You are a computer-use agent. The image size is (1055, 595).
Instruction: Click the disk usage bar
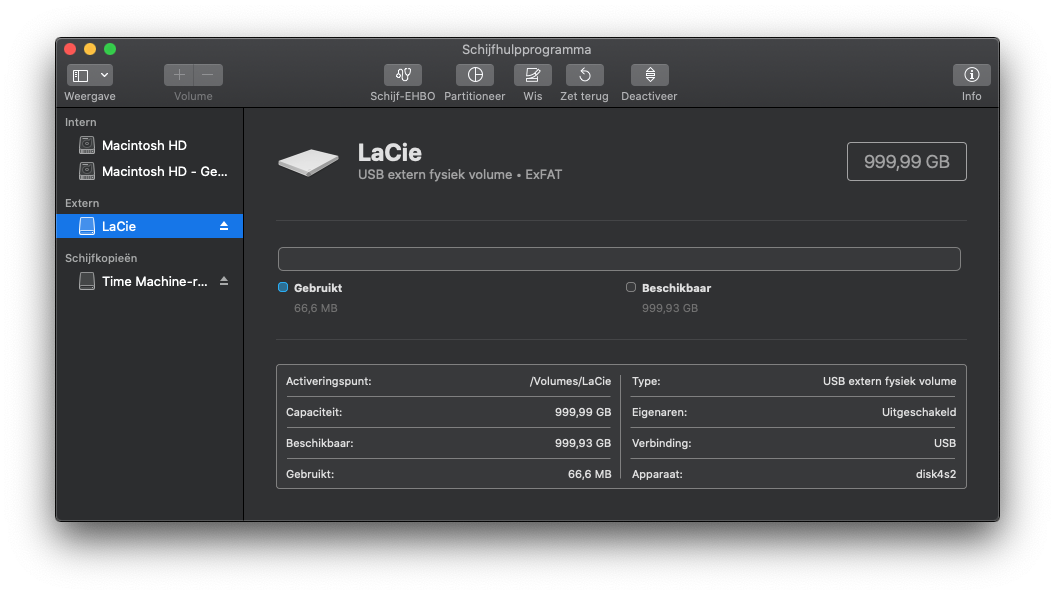[x=619, y=259]
